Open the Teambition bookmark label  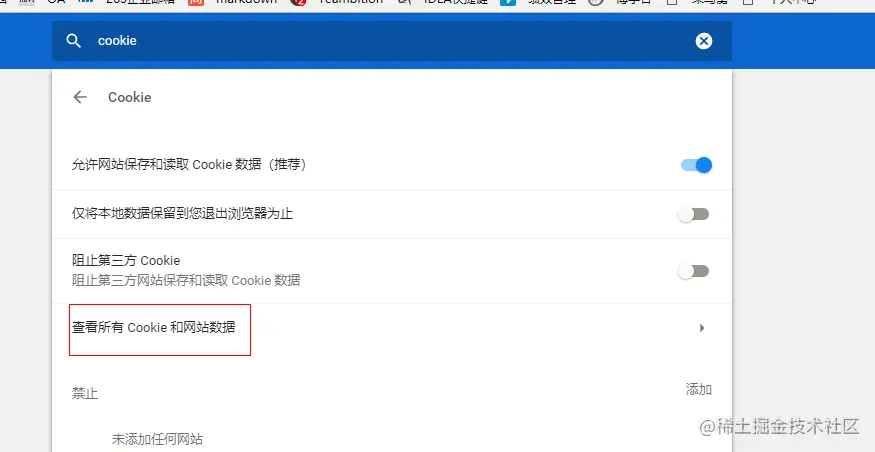point(351,2)
